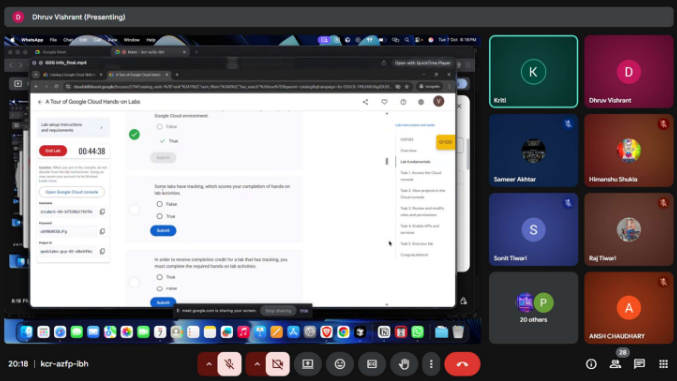Jump to Lab fundamentals in lab outline

tap(415, 162)
